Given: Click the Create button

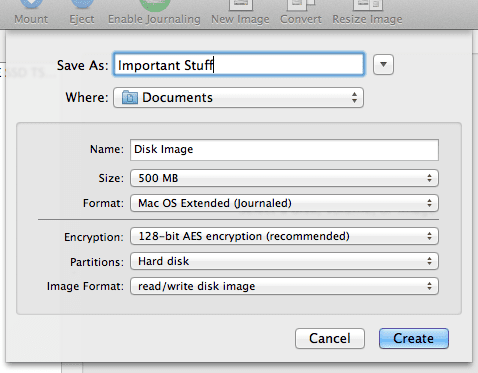Looking at the screenshot, I should point(414,338).
